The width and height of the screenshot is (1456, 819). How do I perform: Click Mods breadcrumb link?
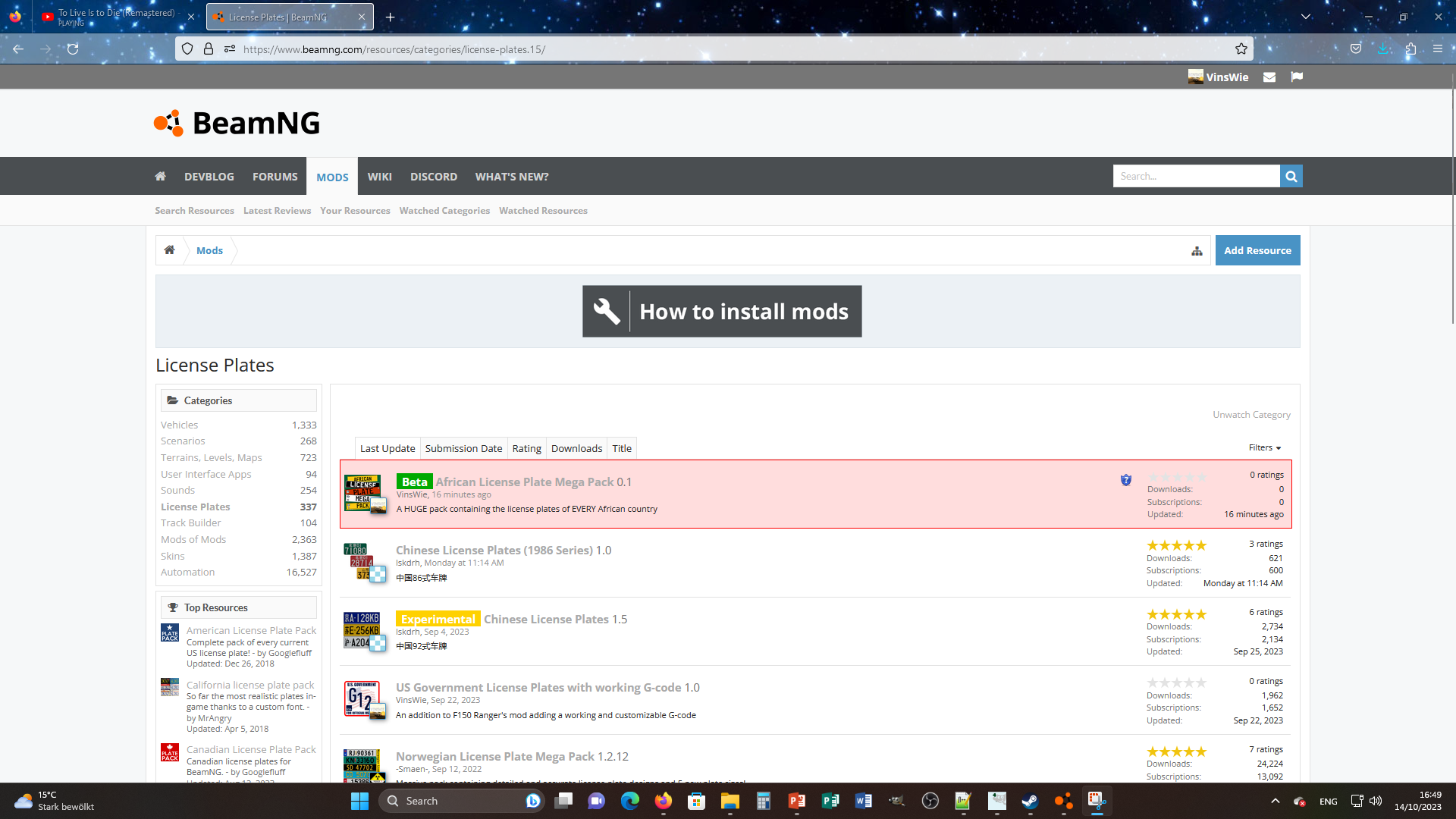[209, 250]
